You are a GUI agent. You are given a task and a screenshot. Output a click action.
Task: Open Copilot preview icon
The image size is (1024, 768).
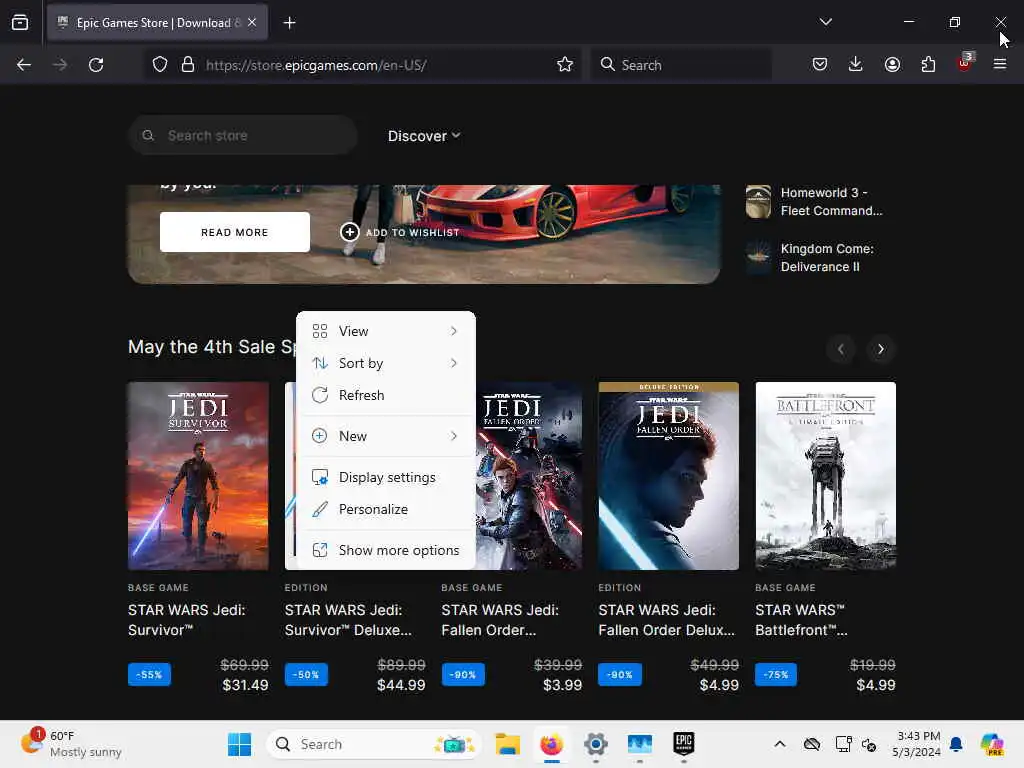992,744
